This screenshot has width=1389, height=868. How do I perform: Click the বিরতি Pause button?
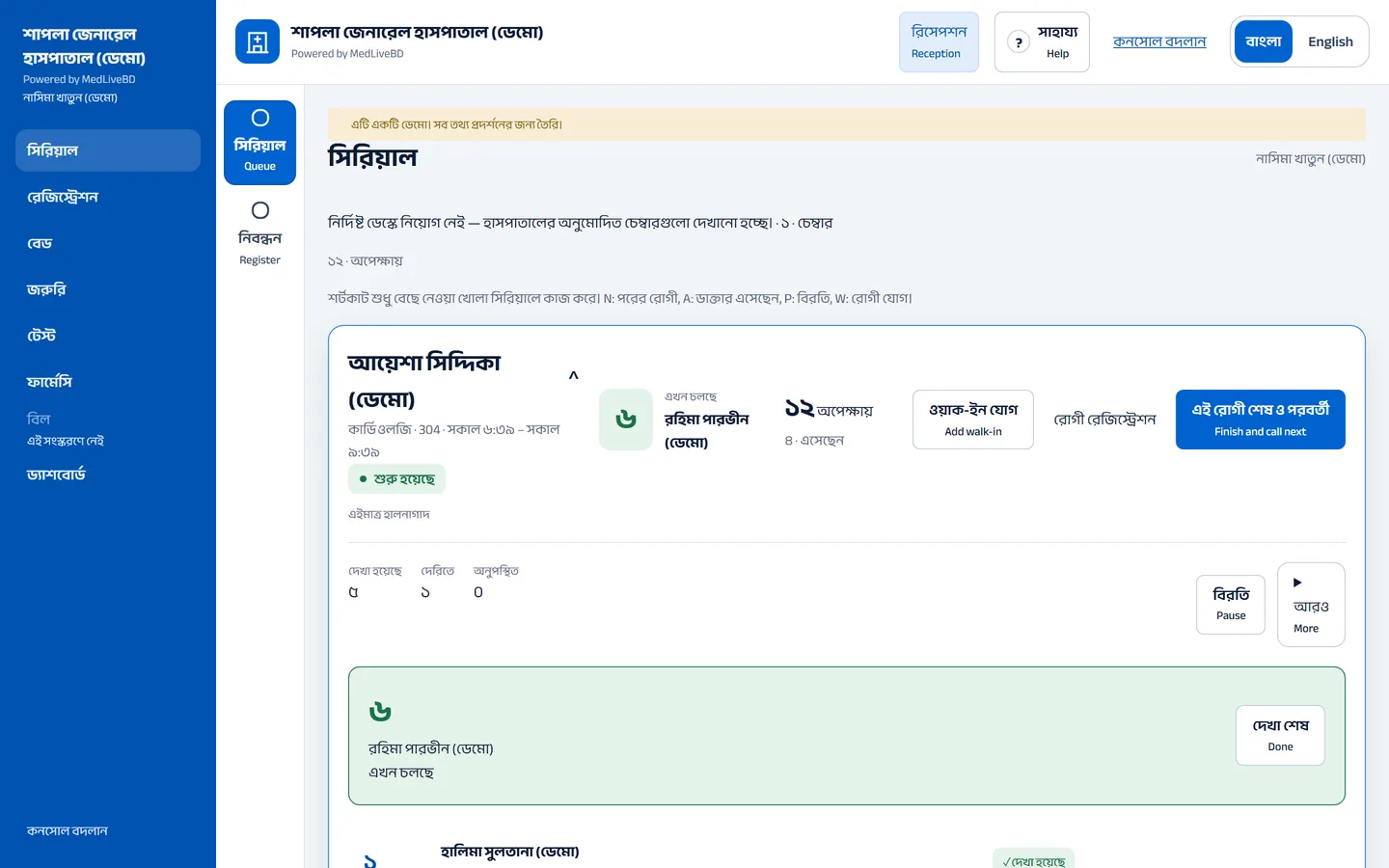[1231, 605]
